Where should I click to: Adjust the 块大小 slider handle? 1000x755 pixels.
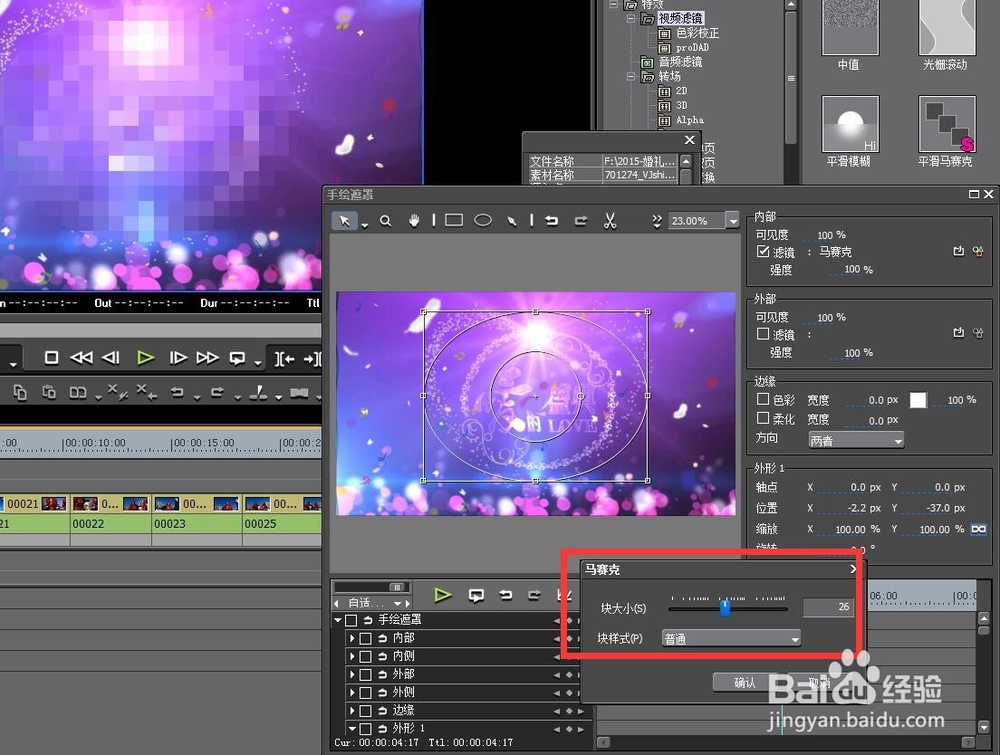point(725,608)
